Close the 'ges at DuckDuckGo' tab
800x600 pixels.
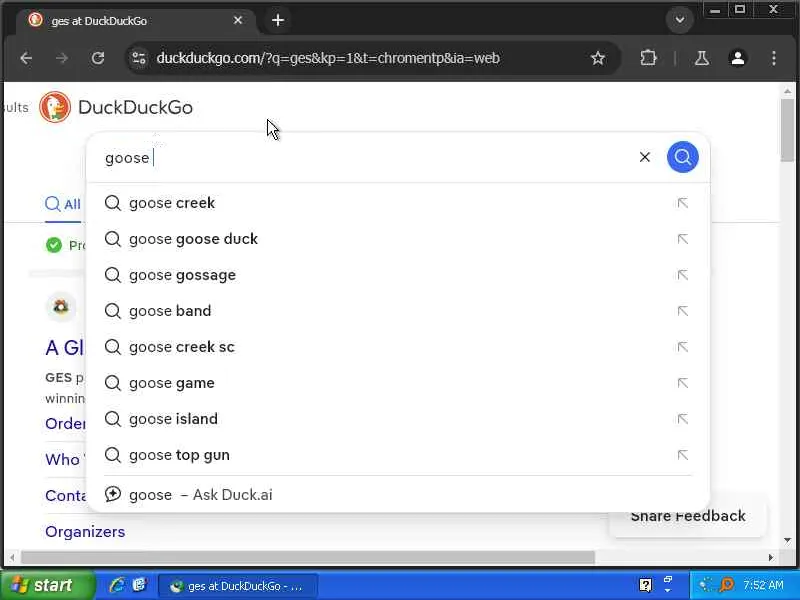tap(238, 20)
